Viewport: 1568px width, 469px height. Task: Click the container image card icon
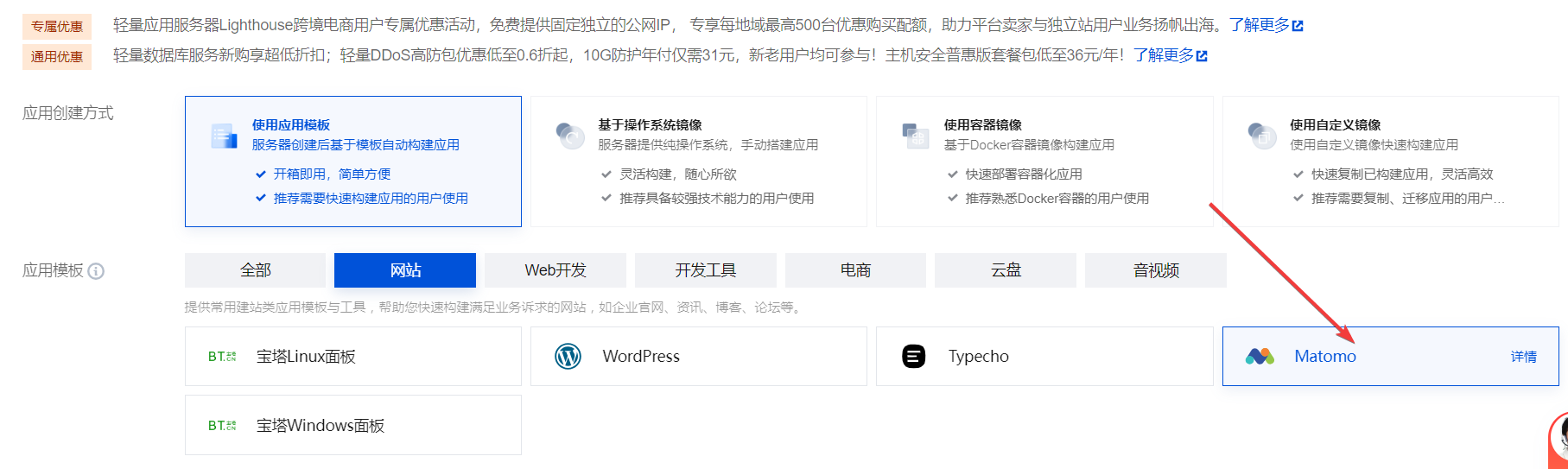[x=916, y=136]
